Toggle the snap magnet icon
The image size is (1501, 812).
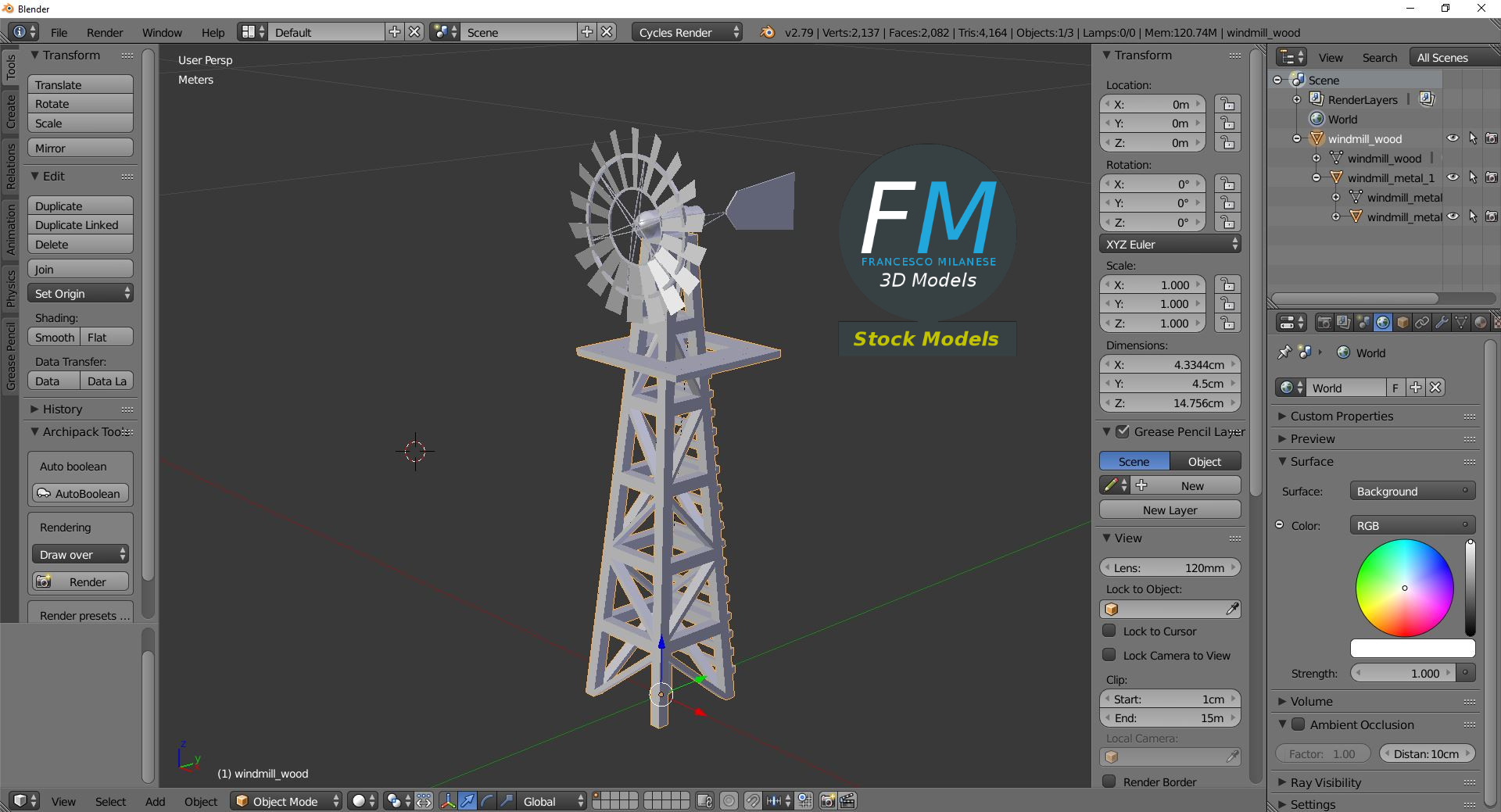(753, 801)
